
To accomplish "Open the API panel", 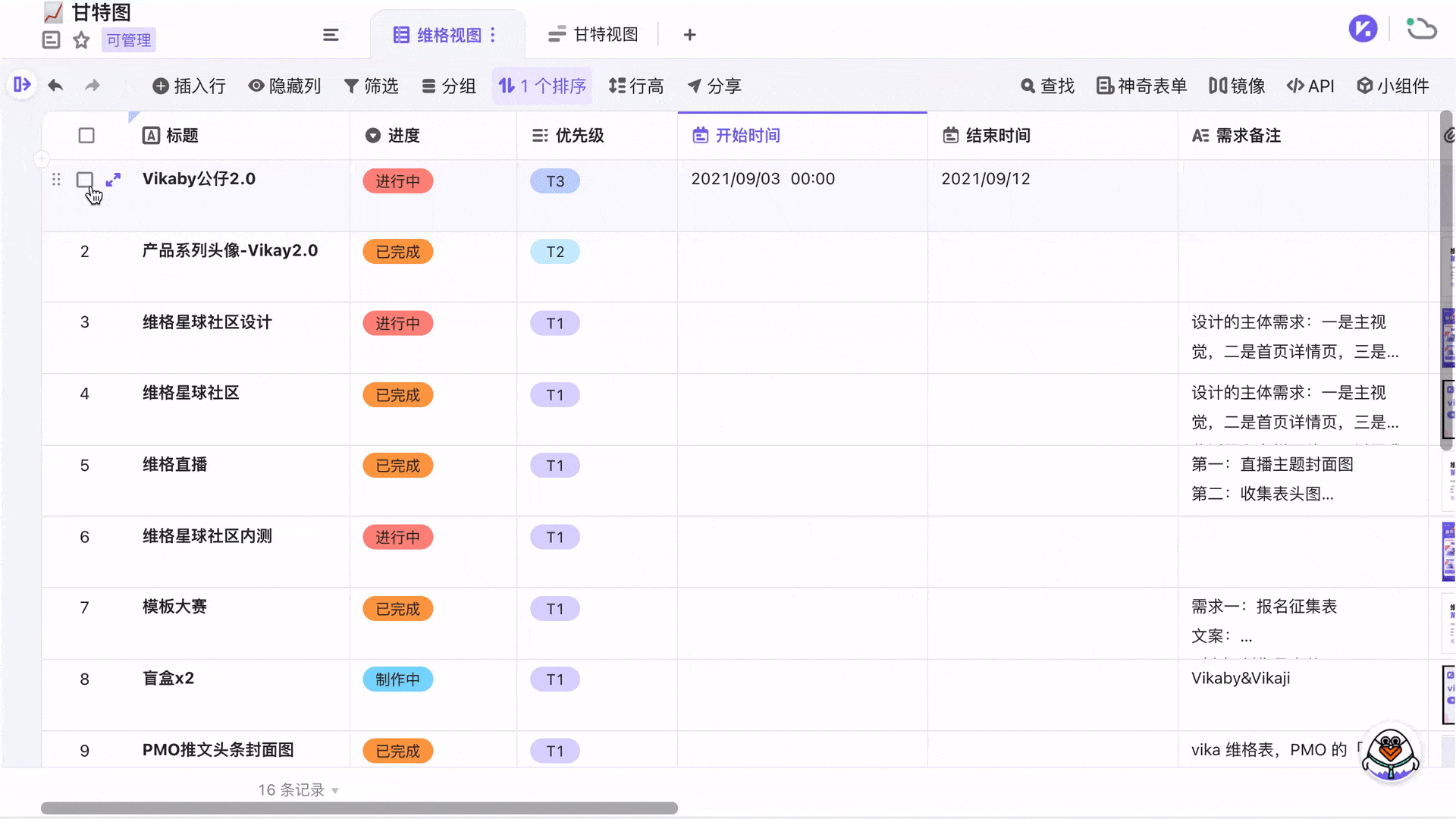I will 1310,86.
